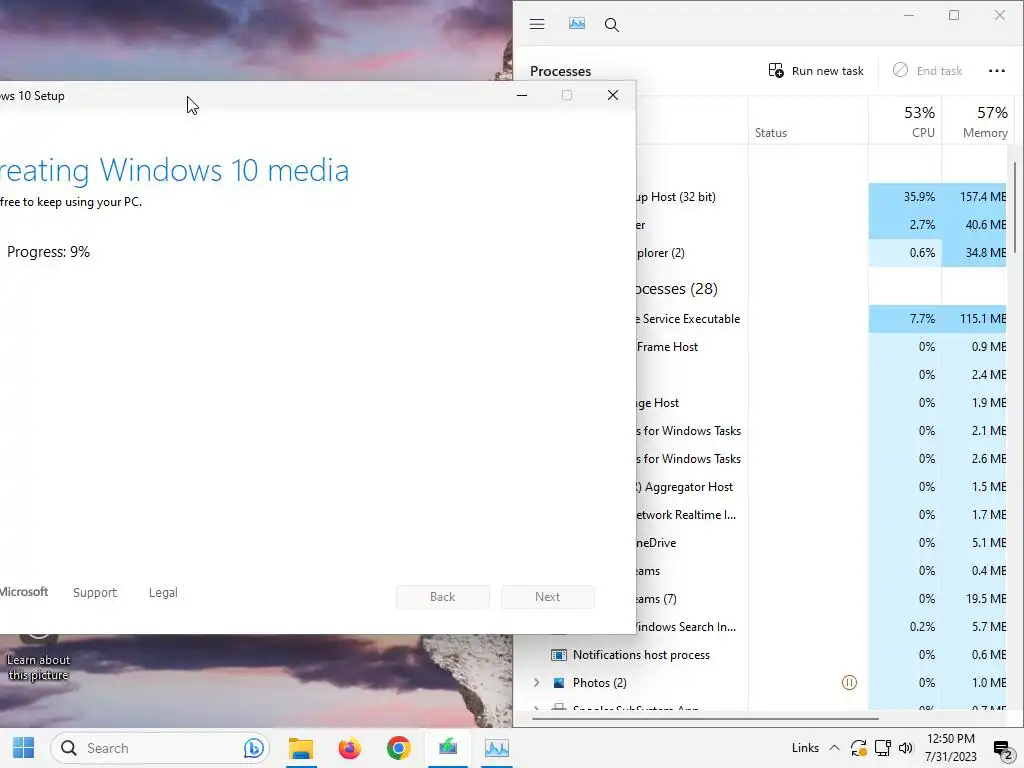The image size is (1024, 768).
Task: Select the 157.4 MB memory cell
Action: (975, 197)
